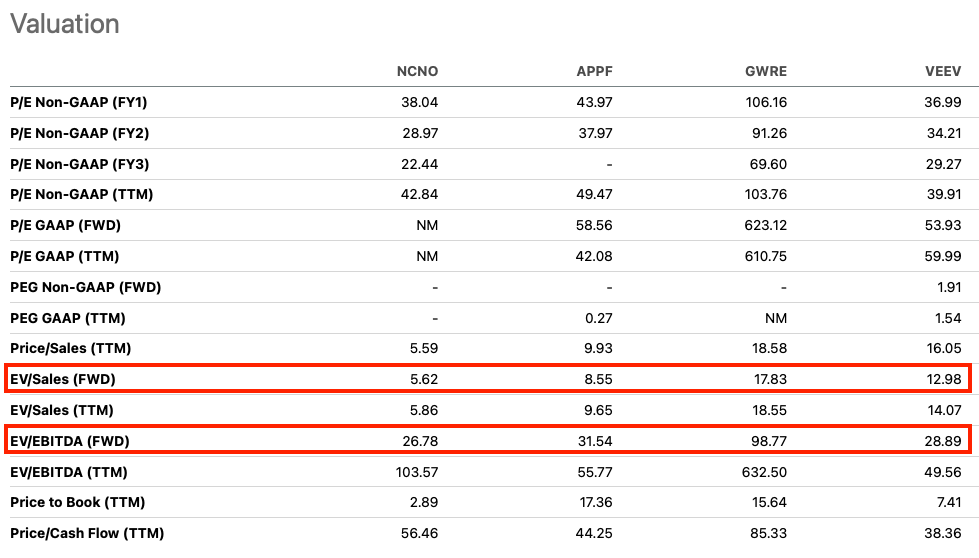Image resolution: width=979 pixels, height=558 pixels.
Task: Click the P/E Non-GAAP (TTM) row label
Action: 81,194
